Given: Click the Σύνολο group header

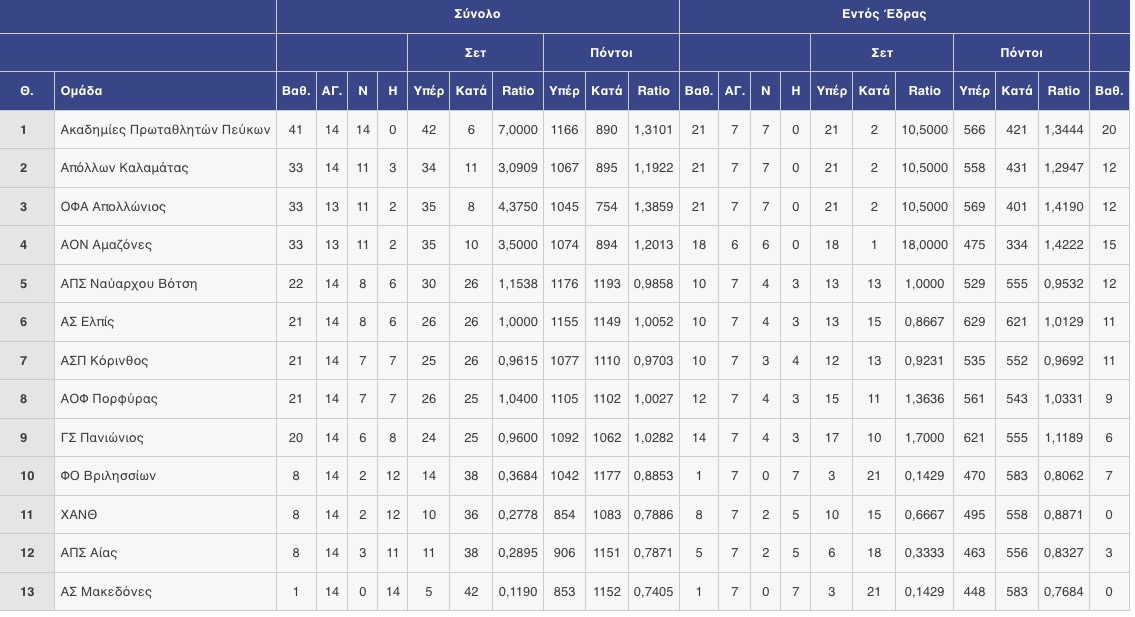Looking at the screenshot, I should (477, 14).
